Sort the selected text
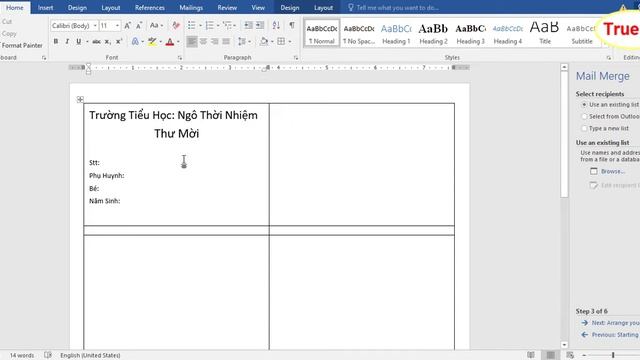Viewport: 640px width, 360px height. coord(276,26)
